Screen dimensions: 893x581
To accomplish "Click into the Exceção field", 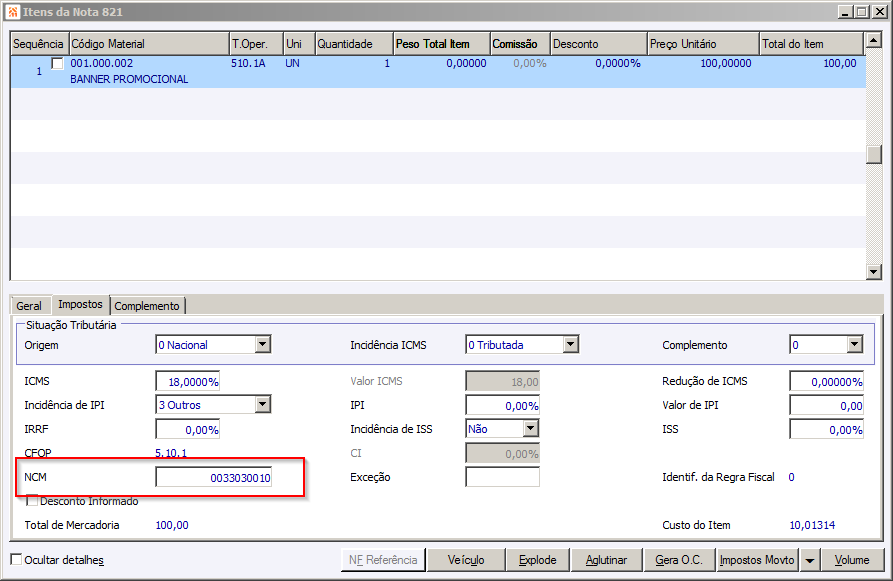I will [502, 477].
